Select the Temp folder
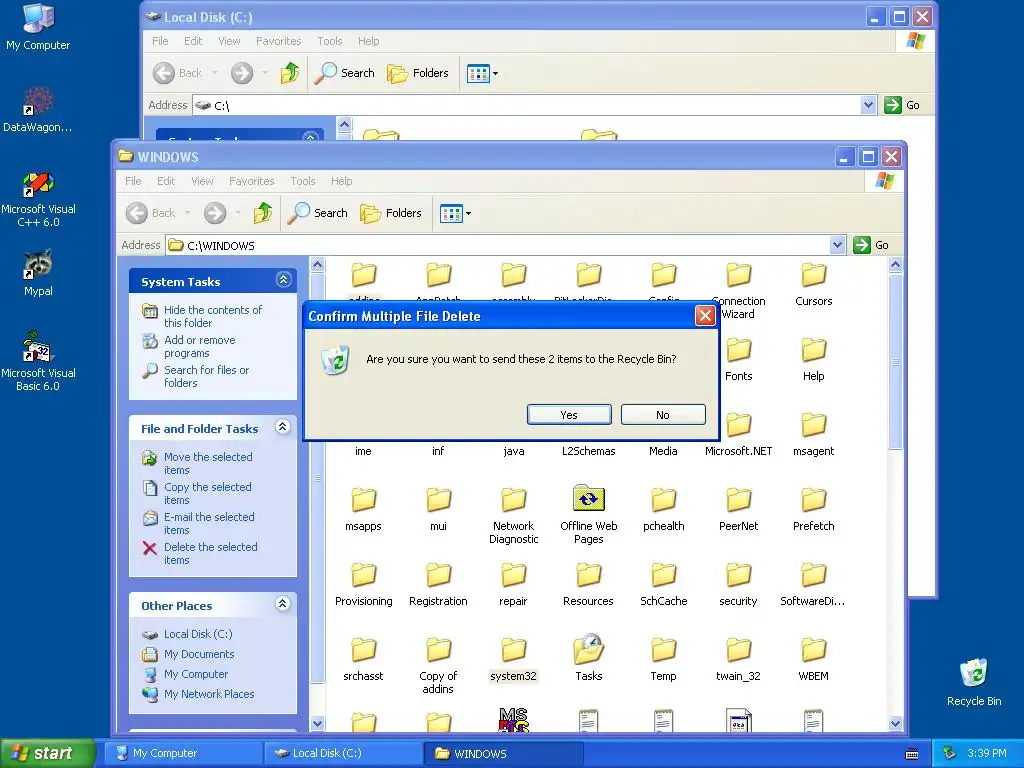This screenshot has height=768, width=1024. coord(664,658)
